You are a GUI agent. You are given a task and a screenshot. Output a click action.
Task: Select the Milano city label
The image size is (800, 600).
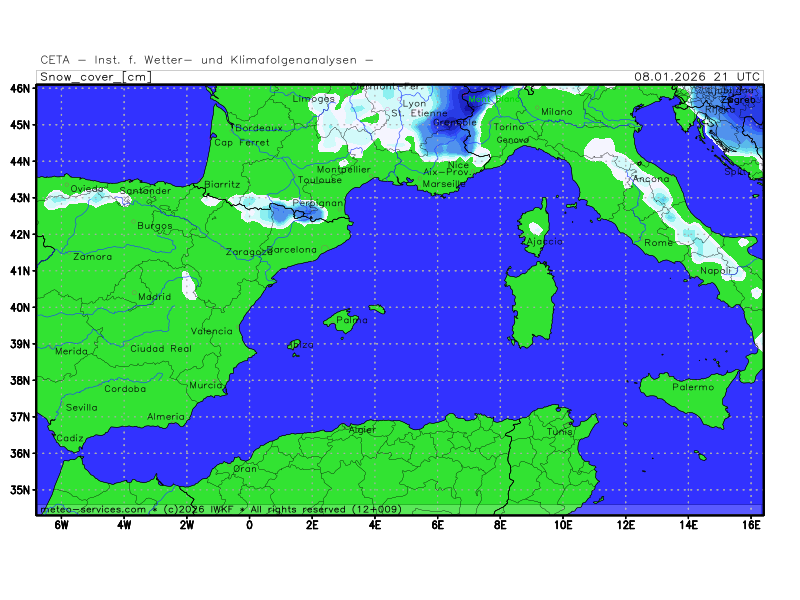coord(557,112)
